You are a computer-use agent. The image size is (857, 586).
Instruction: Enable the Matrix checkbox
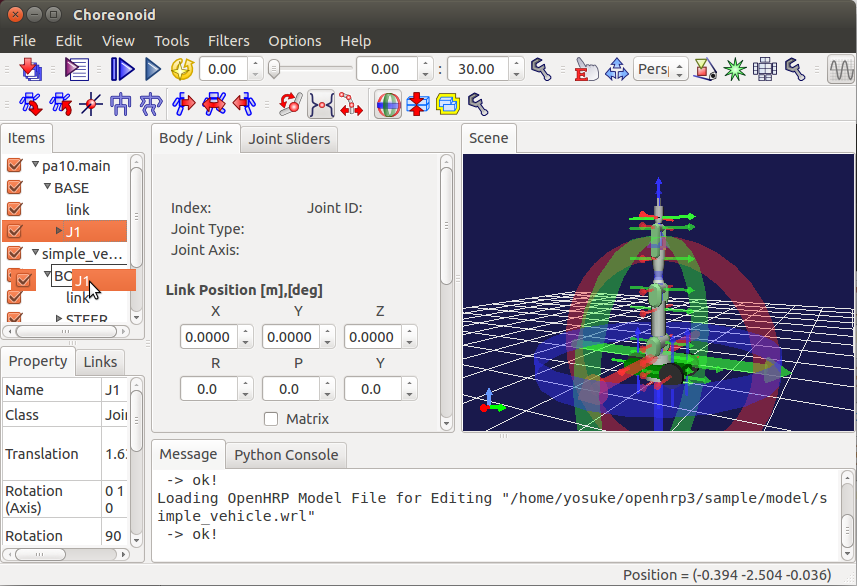click(x=271, y=419)
